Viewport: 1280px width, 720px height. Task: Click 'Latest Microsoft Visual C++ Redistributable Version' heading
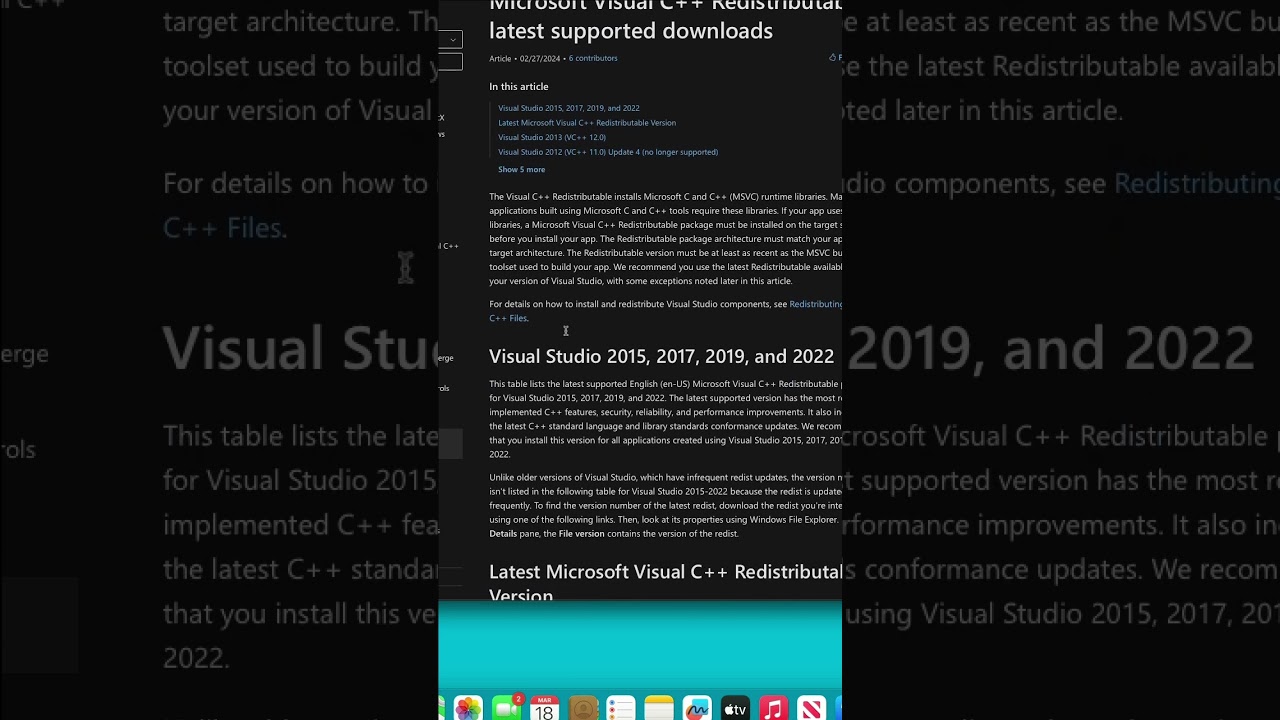(x=665, y=583)
